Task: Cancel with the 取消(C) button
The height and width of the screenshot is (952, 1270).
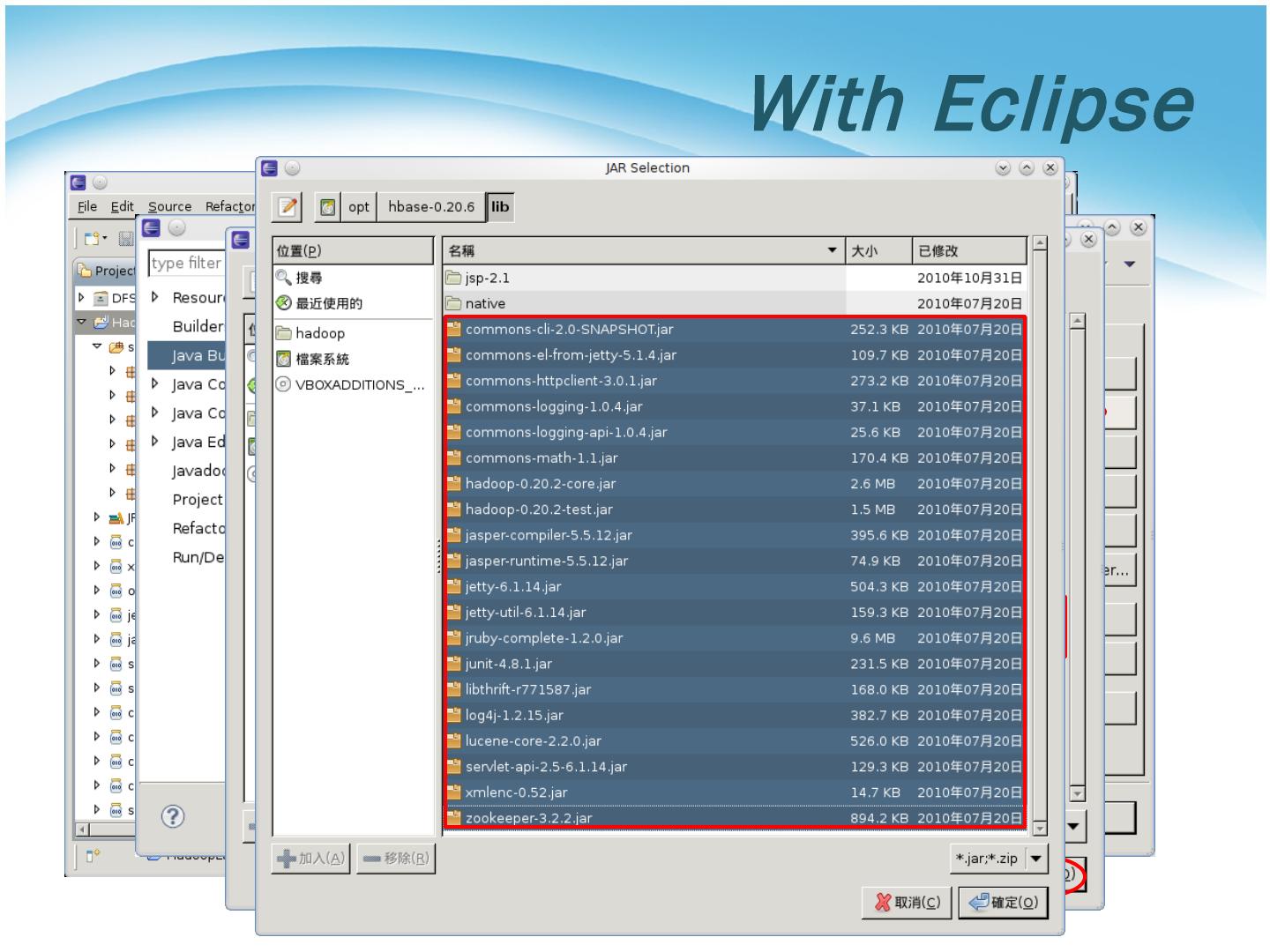Action: click(907, 903)
